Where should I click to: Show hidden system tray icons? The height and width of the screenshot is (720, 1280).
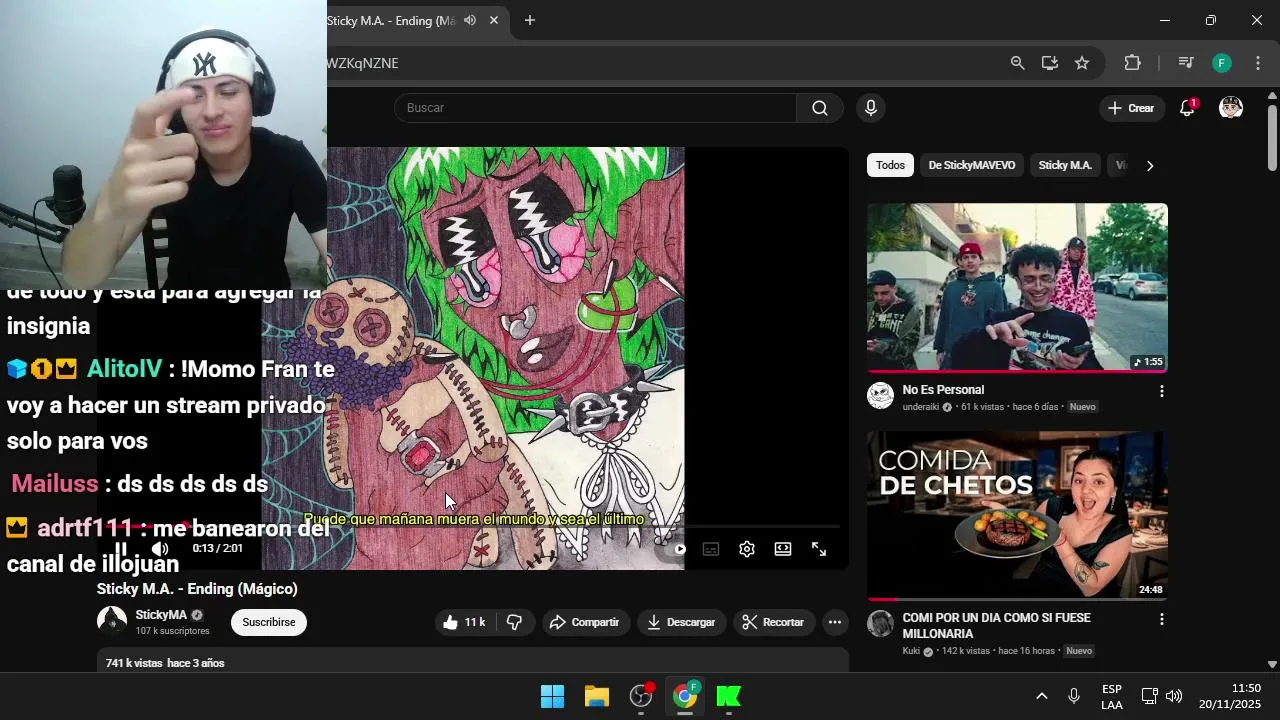(1041, 696)
